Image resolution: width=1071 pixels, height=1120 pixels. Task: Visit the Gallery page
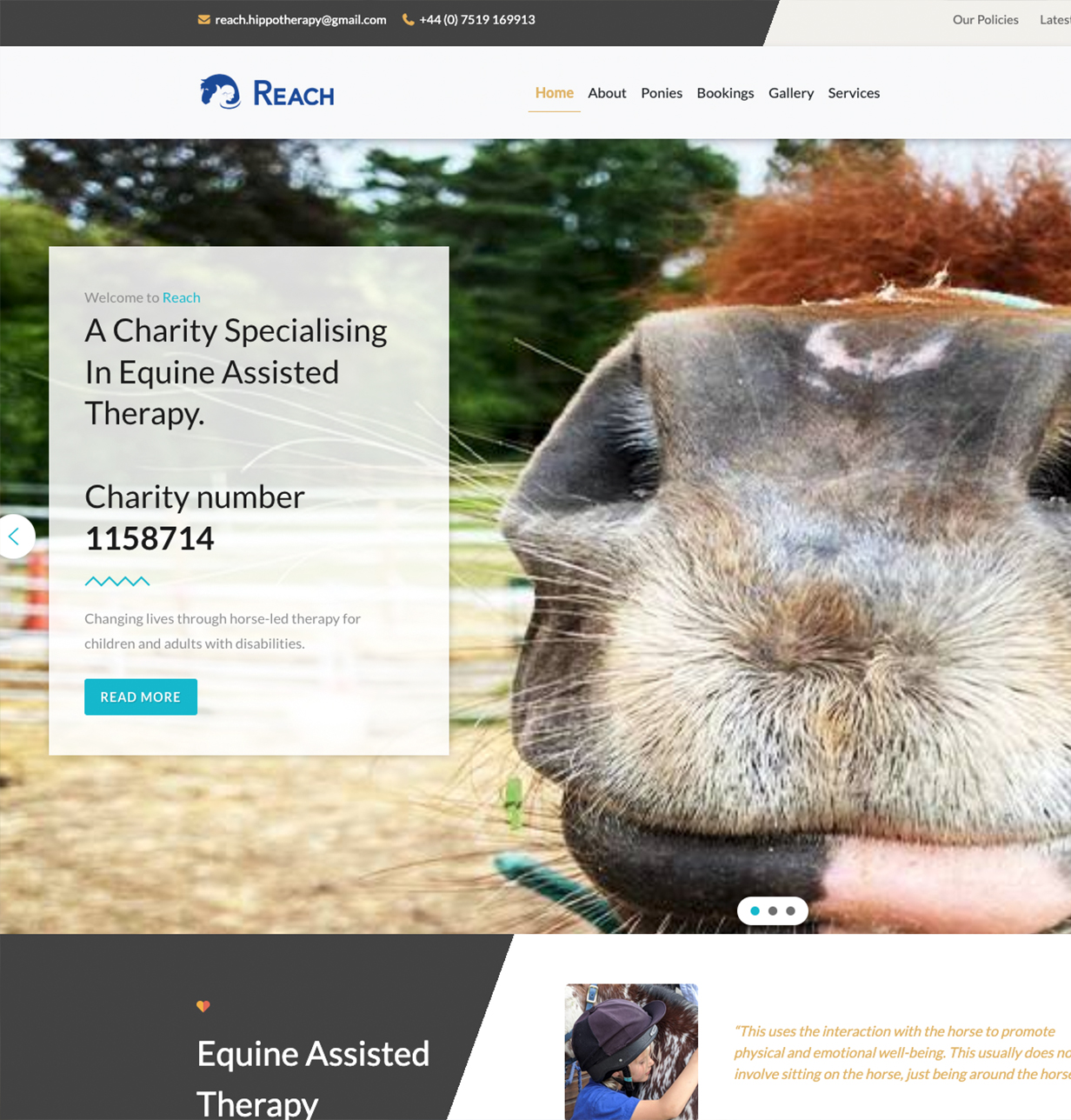pos(791,93)
